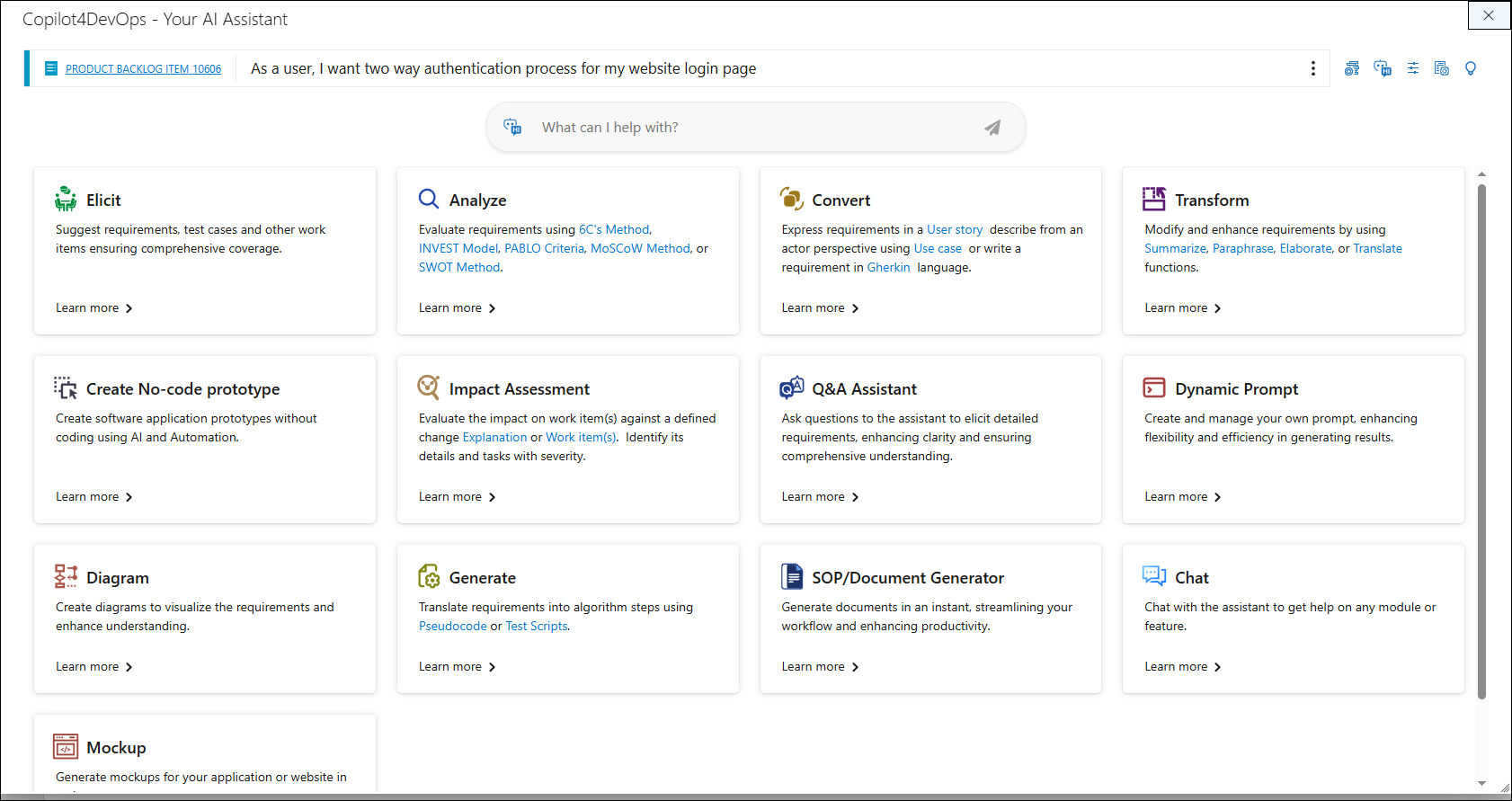Viewport: 1512px width, 801px height.
Task: Click the backlog settings icon with gear
Action: (1351, 68)
